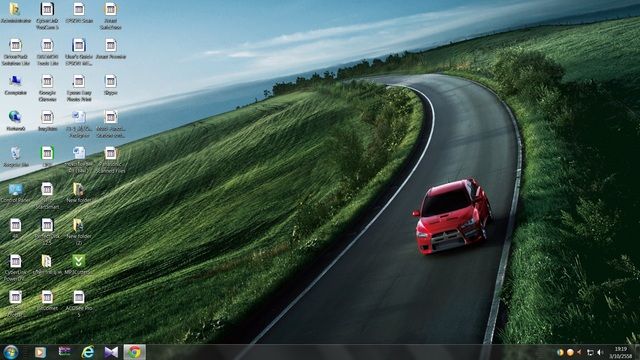Open Google Chrome on the taskbar

tap(135, 352)
